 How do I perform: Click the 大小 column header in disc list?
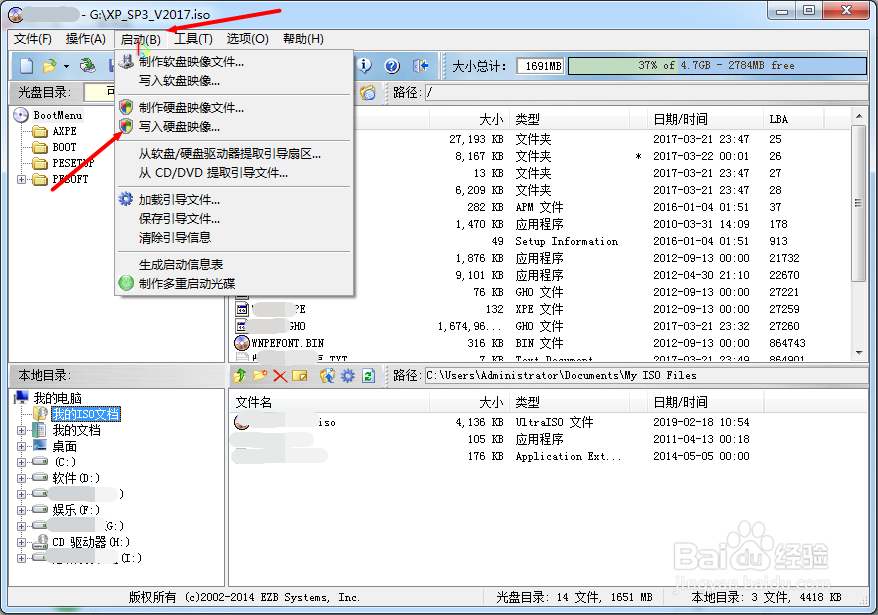[x=468, y=119]
